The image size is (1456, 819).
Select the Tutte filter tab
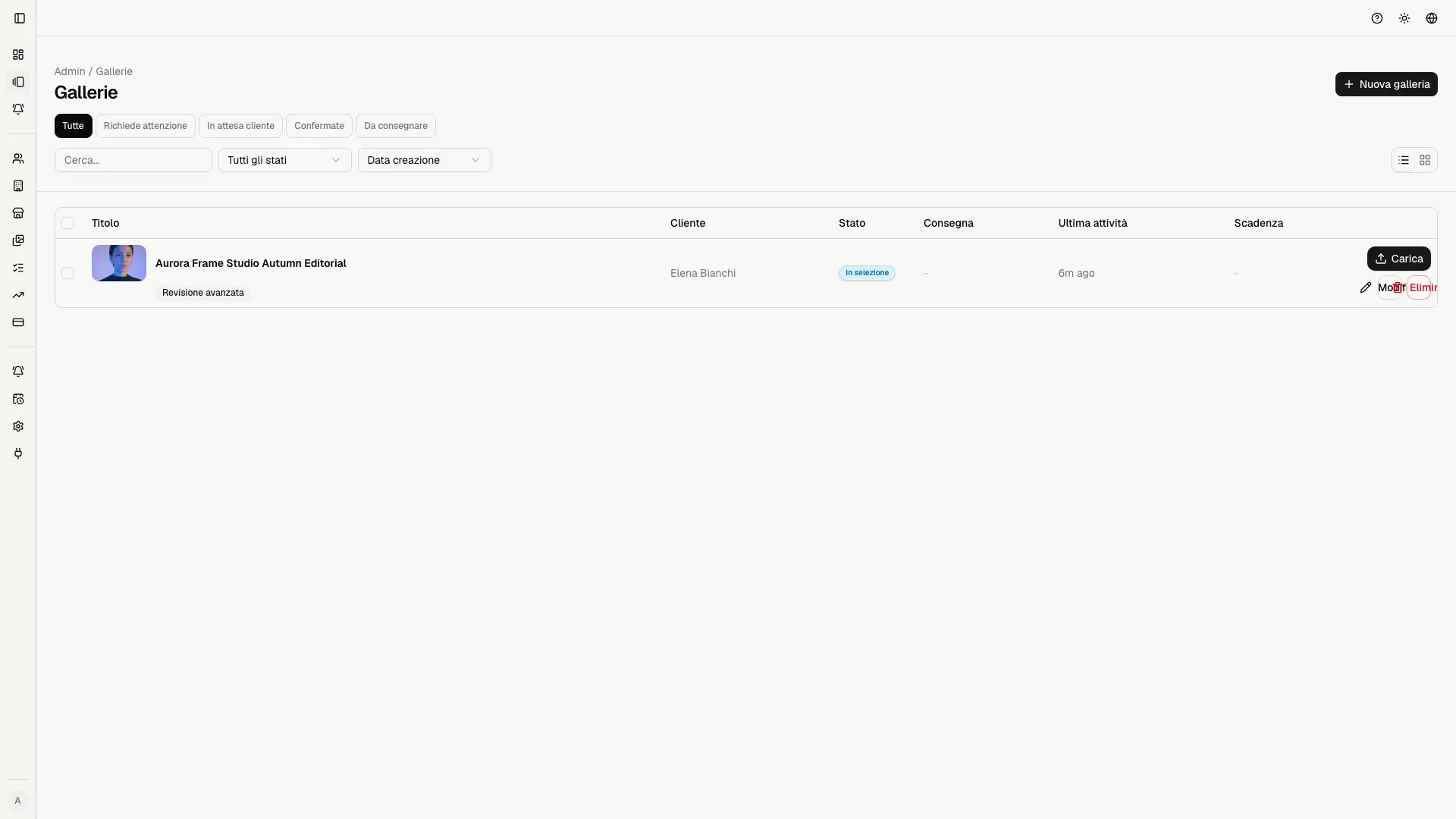73,126
